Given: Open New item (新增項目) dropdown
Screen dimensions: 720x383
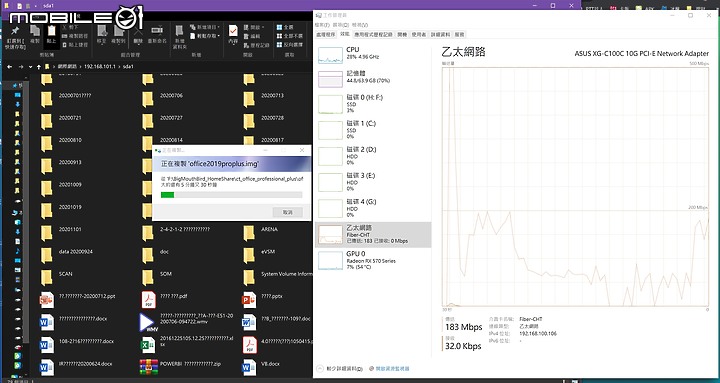Looking at the screenshot, I should pyautogui.click(x=205, y=28).
